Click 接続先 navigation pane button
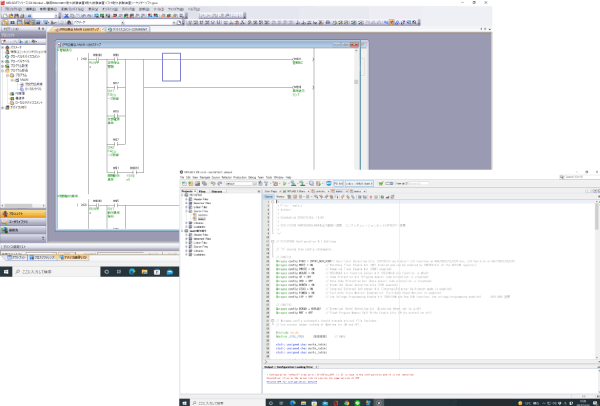The width and height of the screenshot is (600, 406). click(x=23, y=230)
